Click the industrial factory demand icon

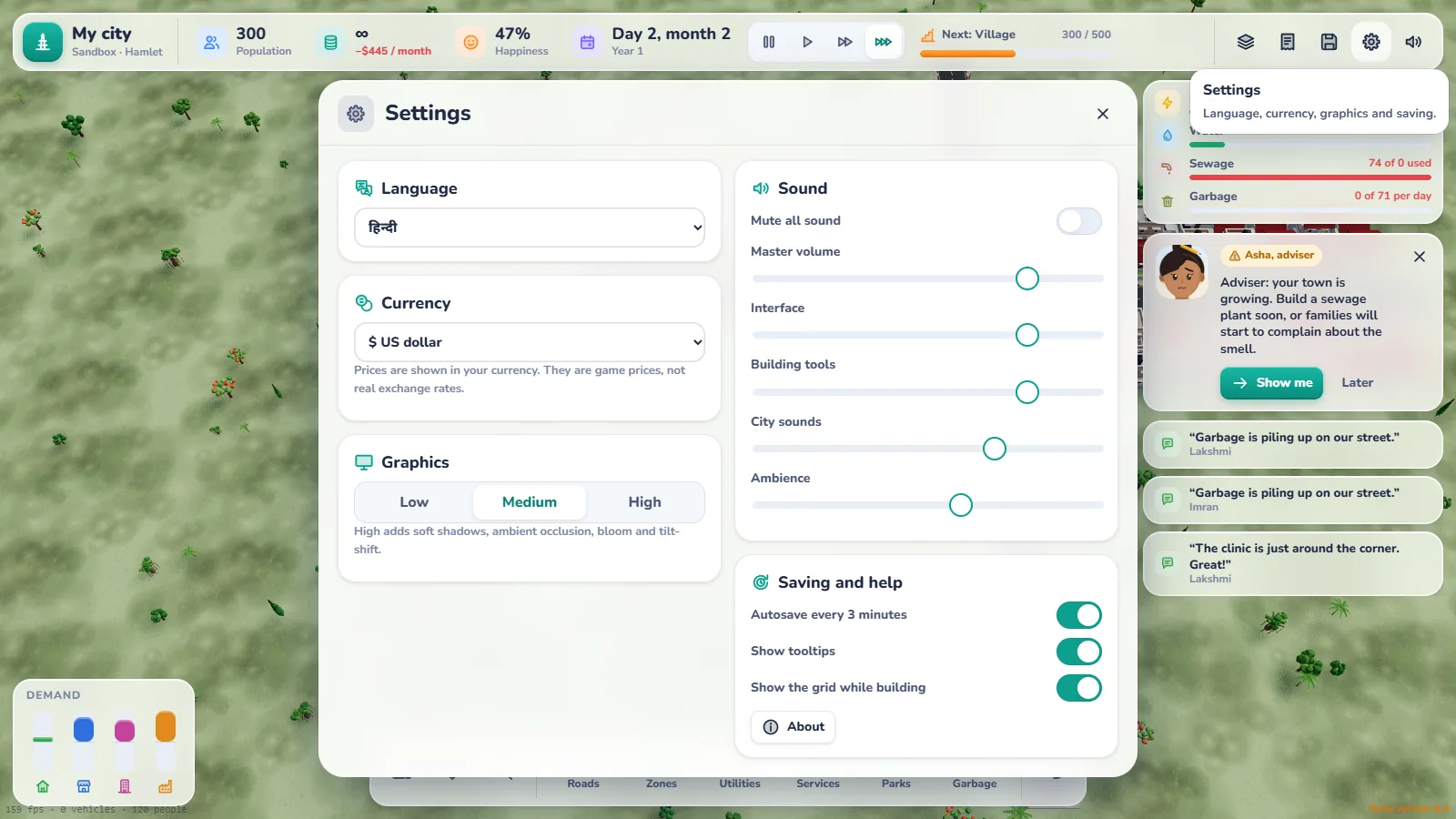pos(166,786)
